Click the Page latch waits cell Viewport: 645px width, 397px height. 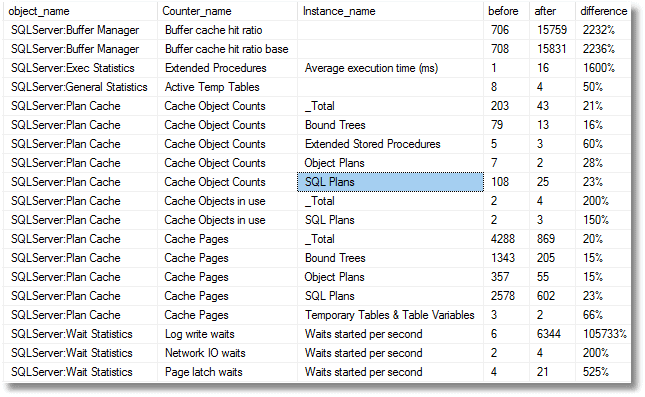[x=227, y=372]
